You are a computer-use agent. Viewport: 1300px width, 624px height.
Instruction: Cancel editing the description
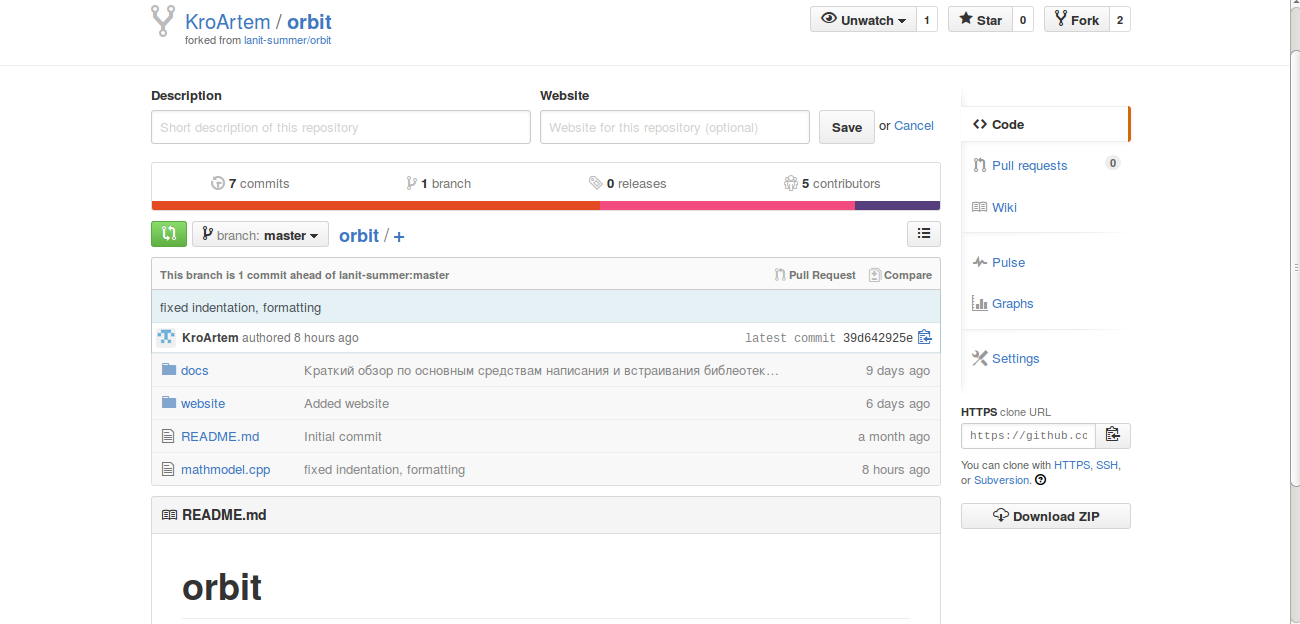(x=914, y=125)
